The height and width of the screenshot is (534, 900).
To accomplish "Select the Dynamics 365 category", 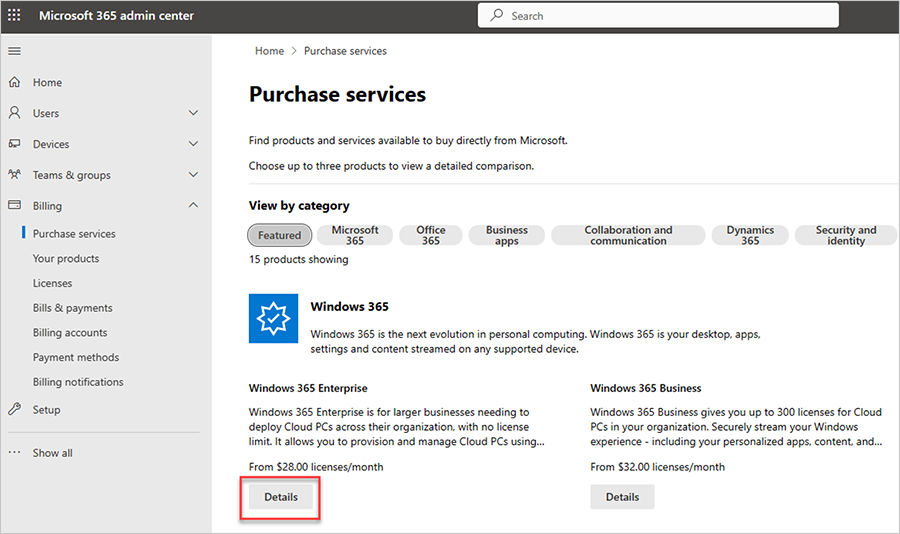I will [x=750, y=235].
